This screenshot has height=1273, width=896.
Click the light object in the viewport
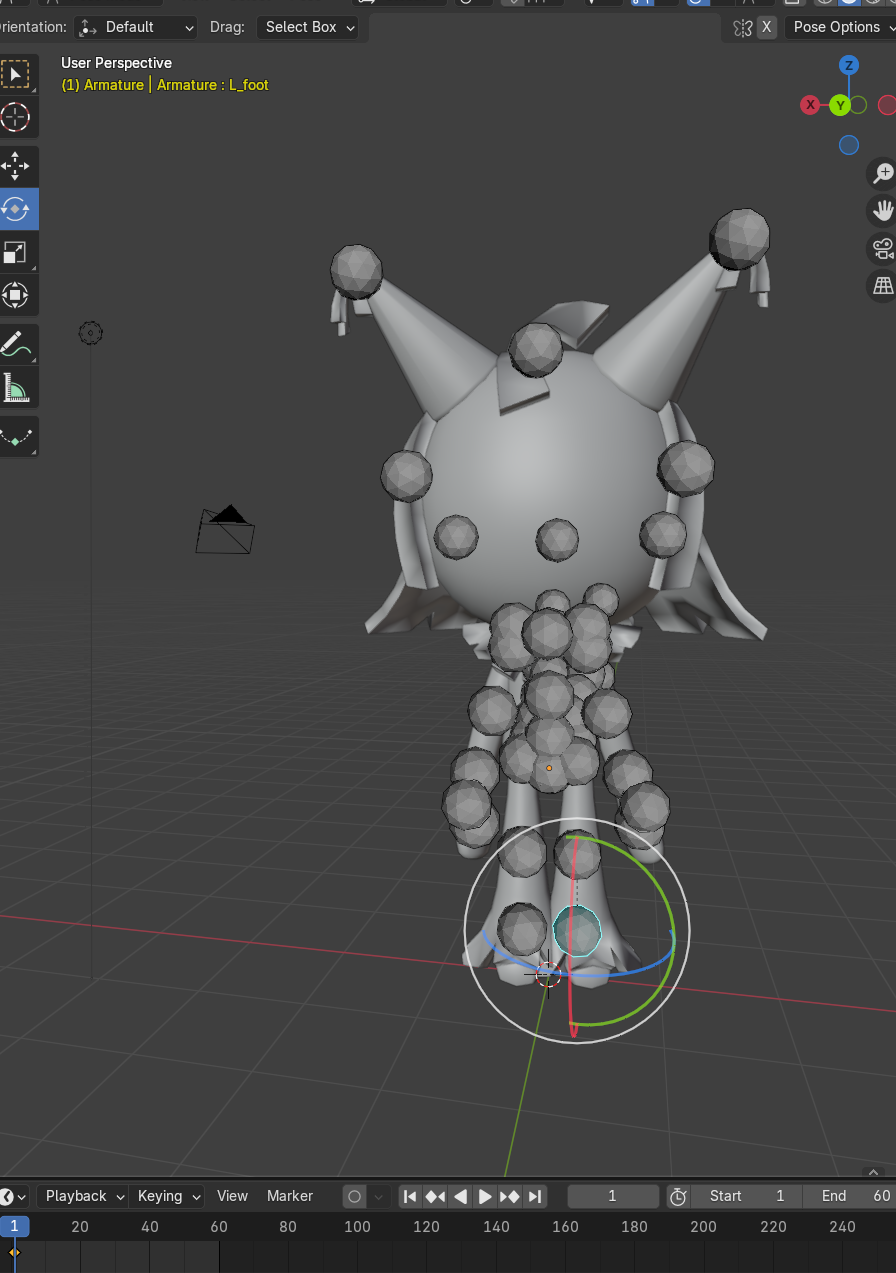pos(90,333)
